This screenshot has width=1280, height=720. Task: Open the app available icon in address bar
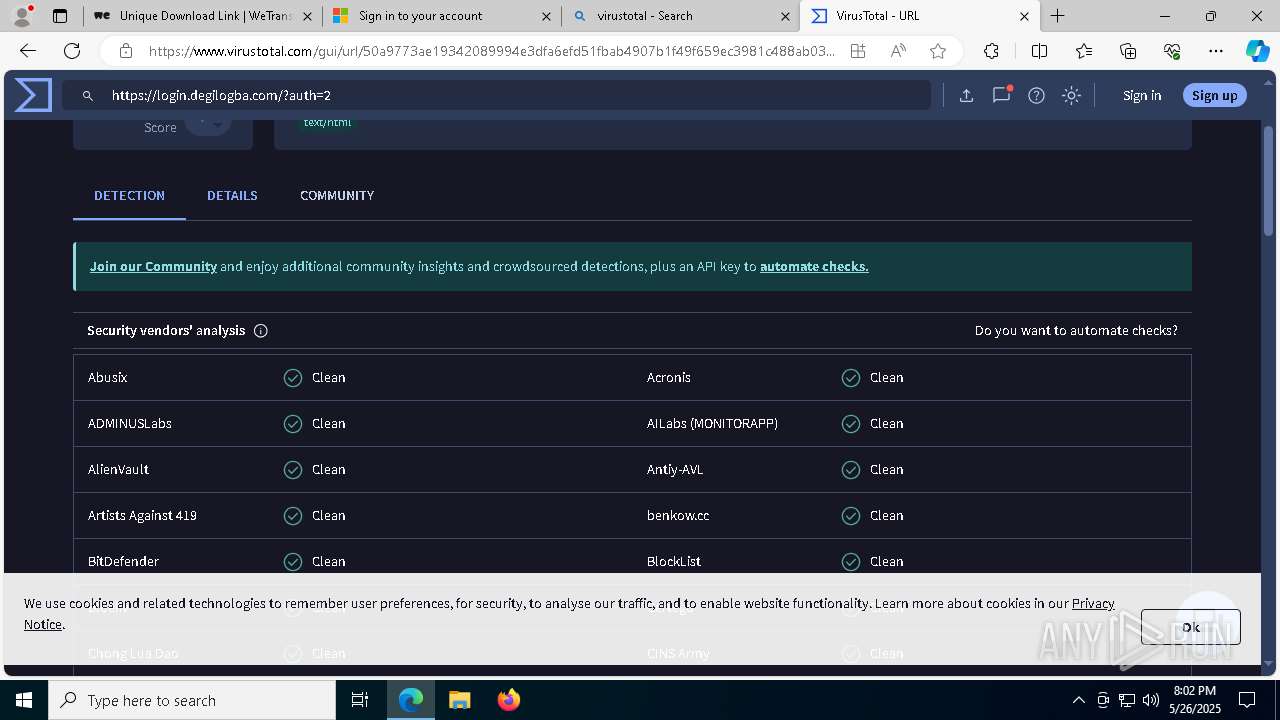click(x=858, y=51)
